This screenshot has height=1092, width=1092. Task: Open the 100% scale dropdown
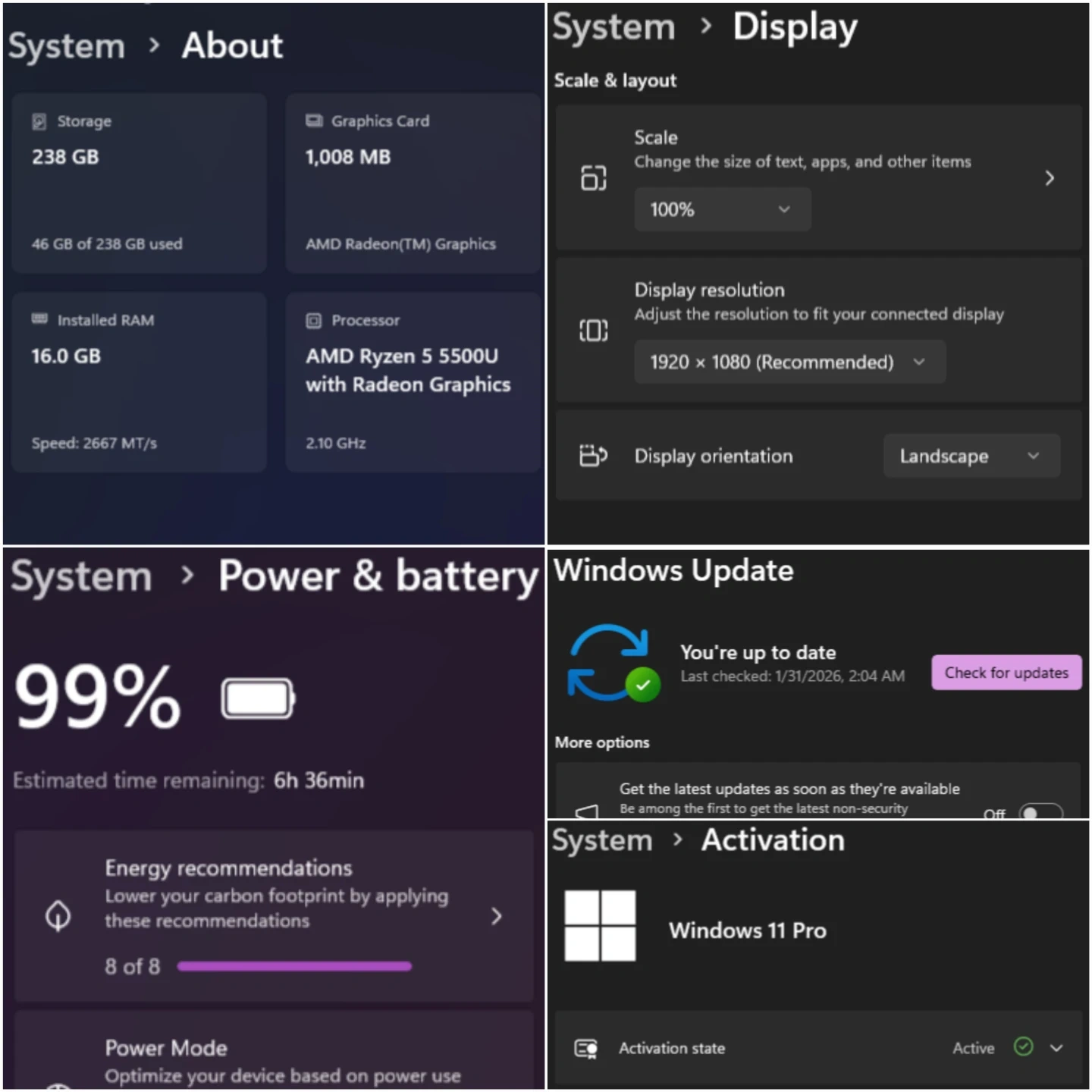click(722, 210)
